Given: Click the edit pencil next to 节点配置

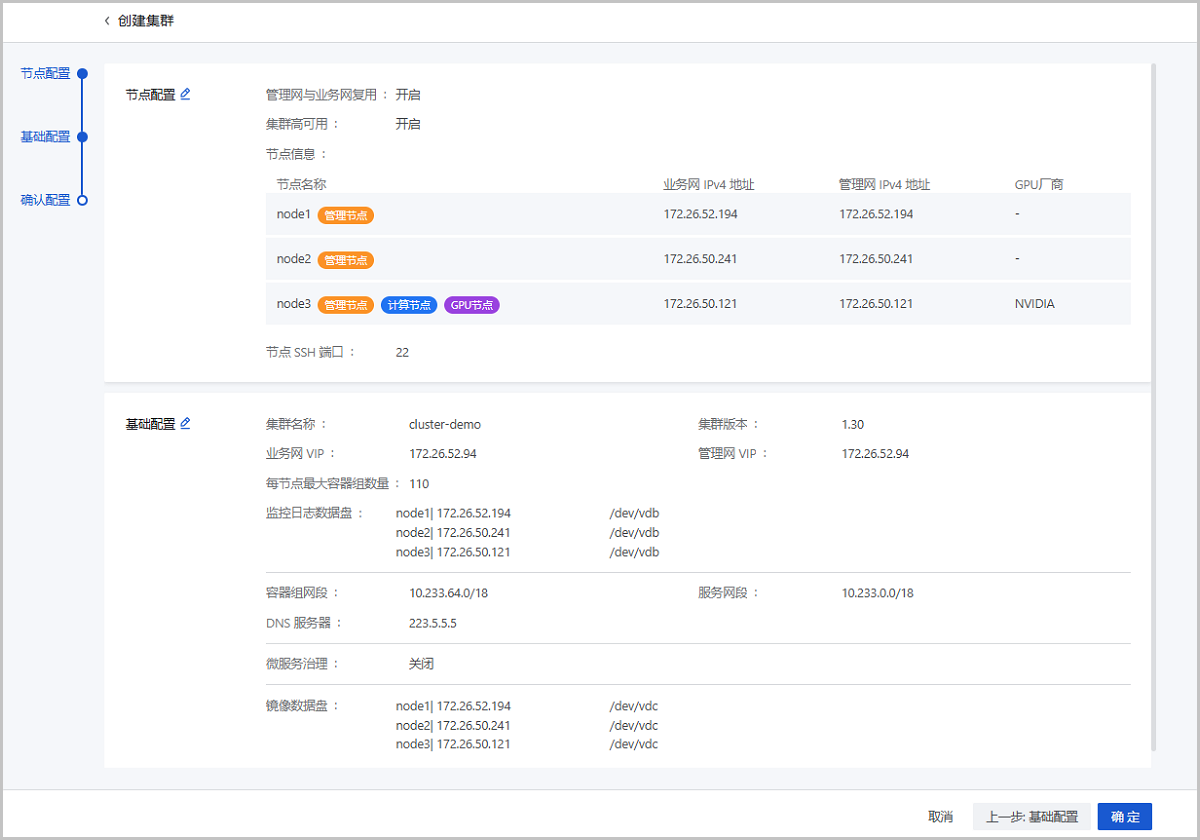Looking at the screenshot, I should click(185, 94).
